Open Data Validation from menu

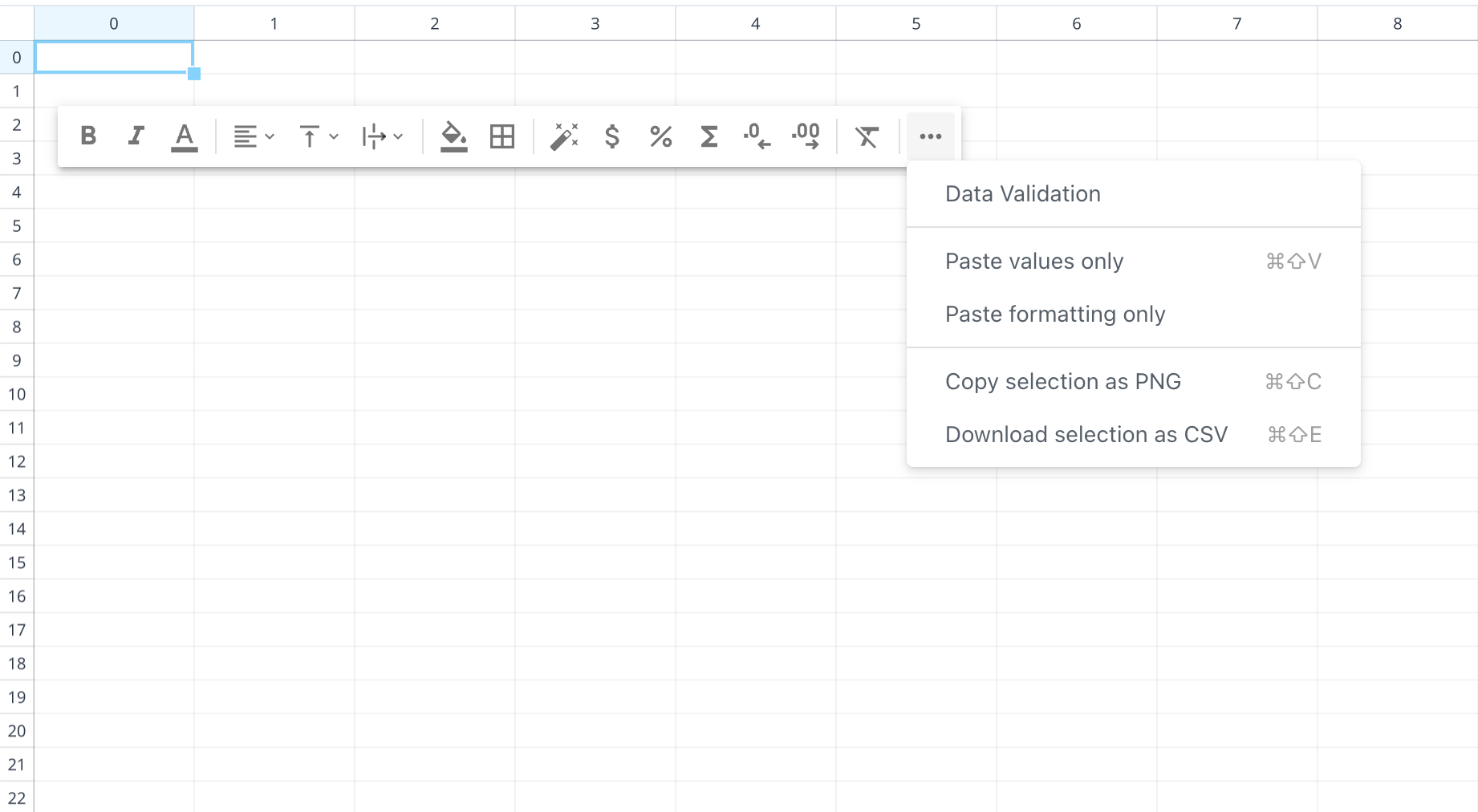pyautogui.click(x=1022, y=194)
